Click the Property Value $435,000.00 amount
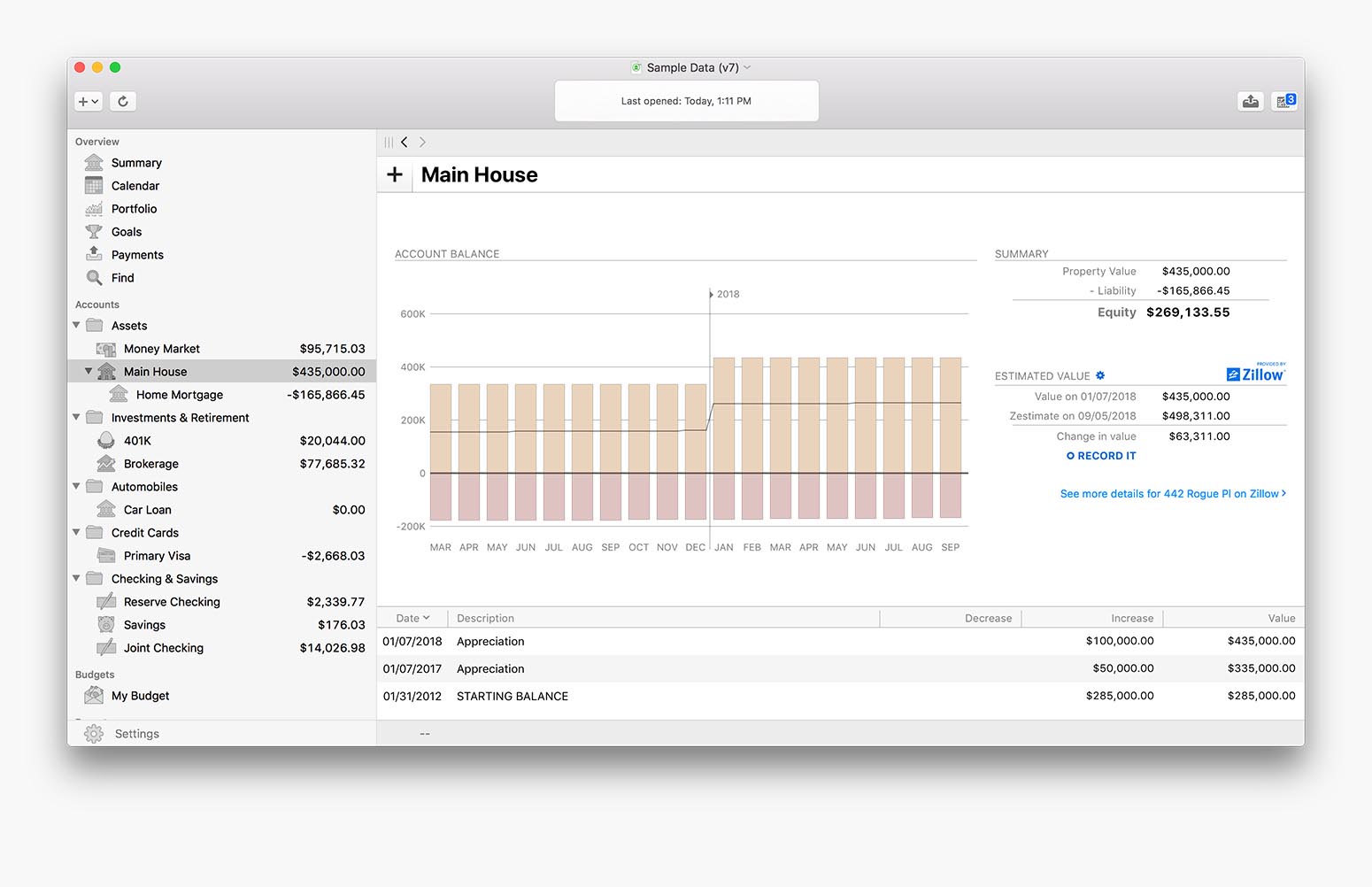The width and height of the screenshot is (1372, 887). click(x=1196, y=272)
